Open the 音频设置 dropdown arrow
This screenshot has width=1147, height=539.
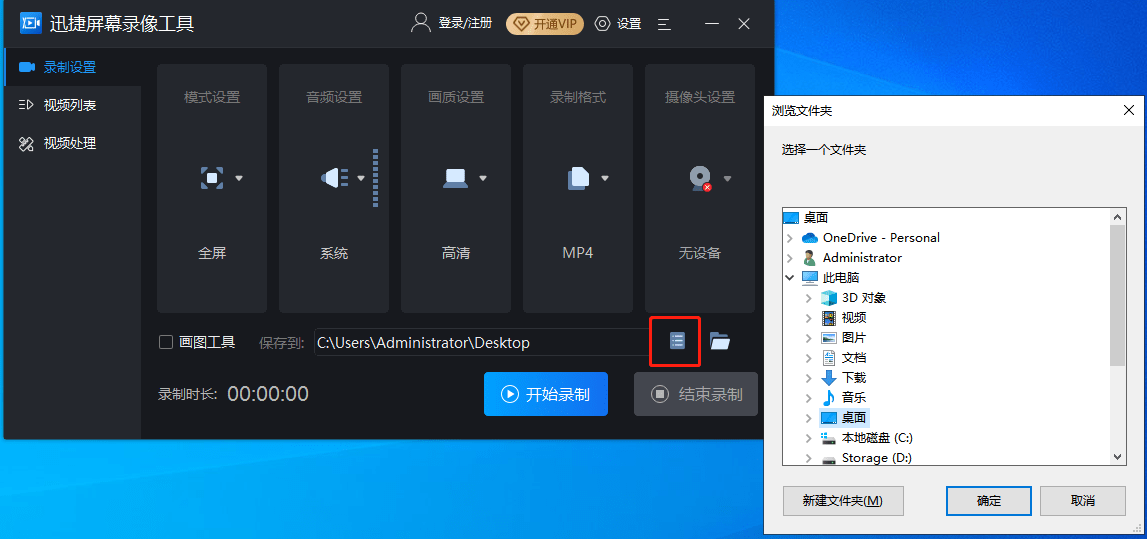coord(361,178)
